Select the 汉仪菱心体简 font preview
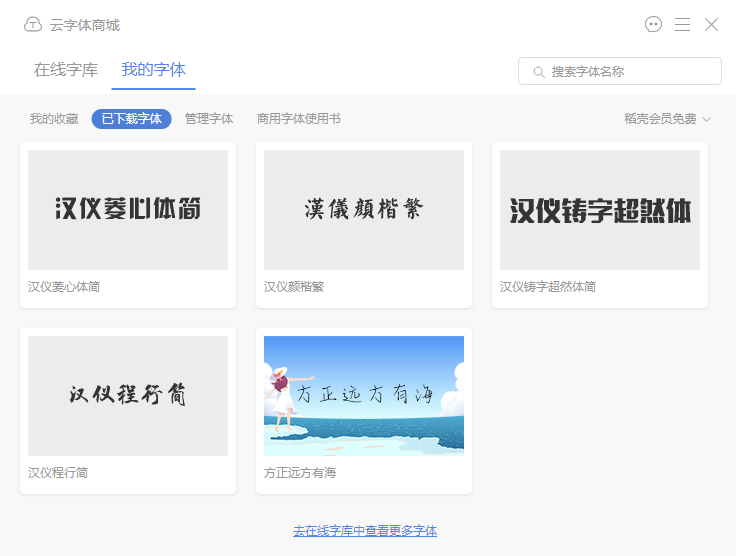This screenshot has height=556, width=736. pyautogui.click(x=128, y=210)
